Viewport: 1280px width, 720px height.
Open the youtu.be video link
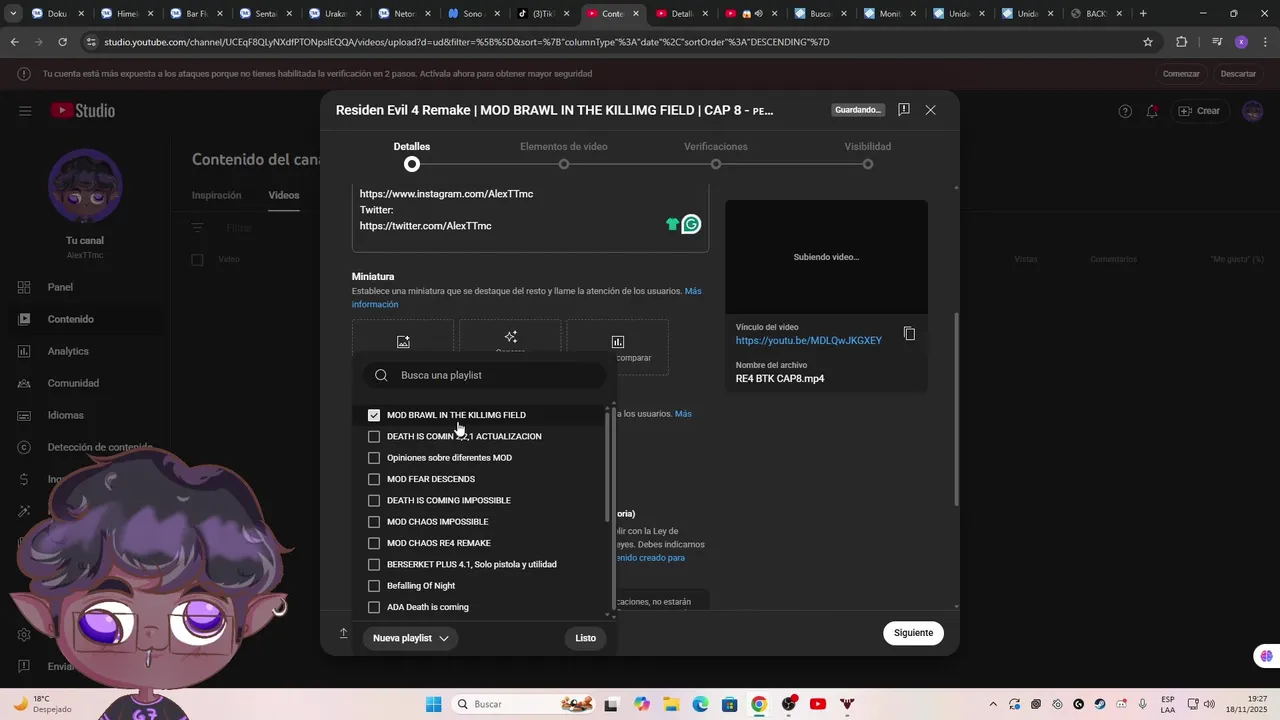pyautogui.click(x=809, y=340)
